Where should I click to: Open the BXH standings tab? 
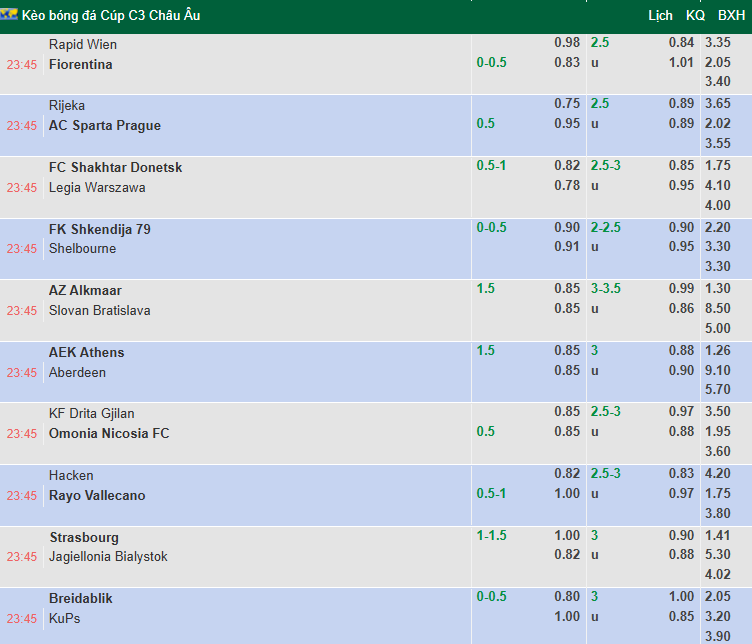[x=731, y=15]
